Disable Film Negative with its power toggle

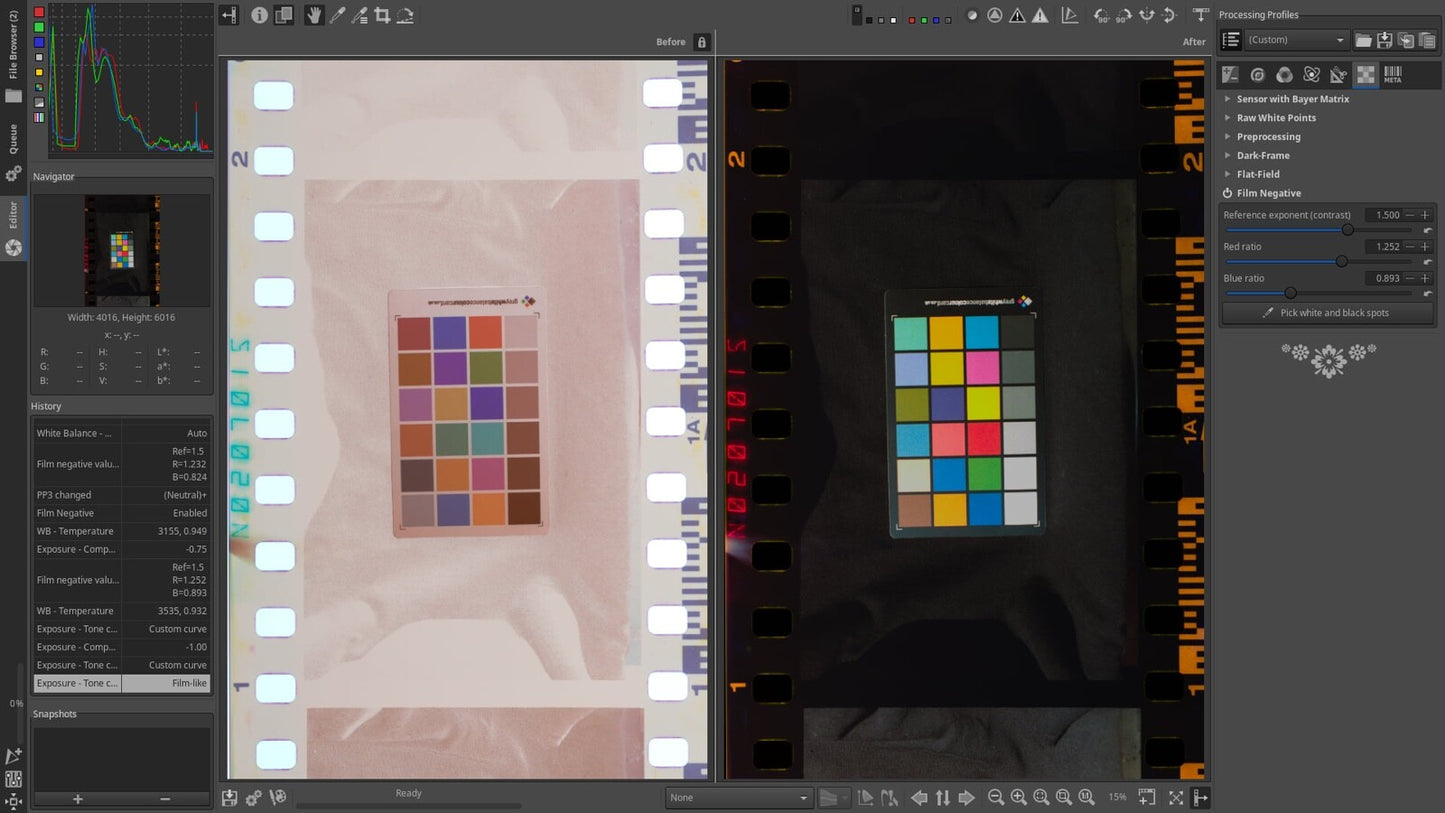pyautogui.click(x=1228, y=193)
